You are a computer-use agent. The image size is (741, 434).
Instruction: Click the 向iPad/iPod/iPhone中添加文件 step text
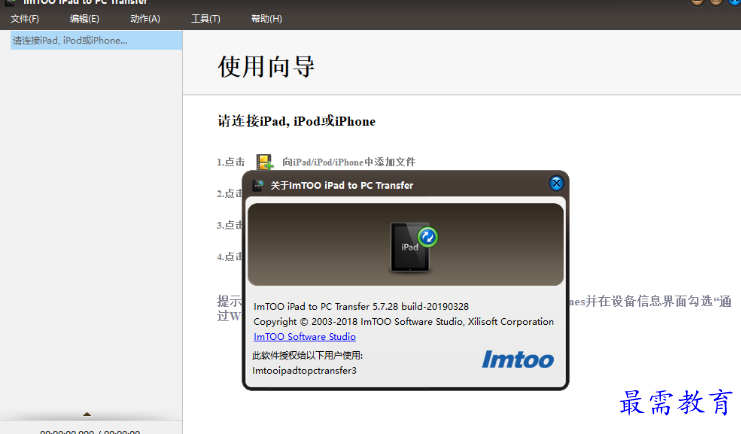tap(349, 162)
